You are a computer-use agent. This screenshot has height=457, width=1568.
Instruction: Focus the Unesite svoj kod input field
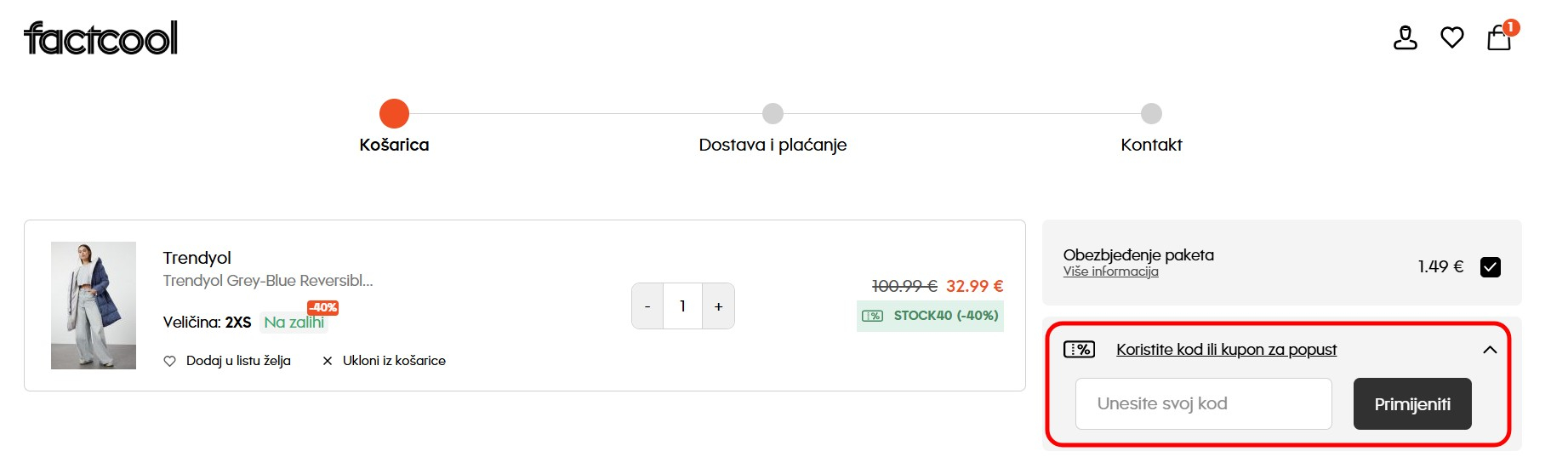1203,403
